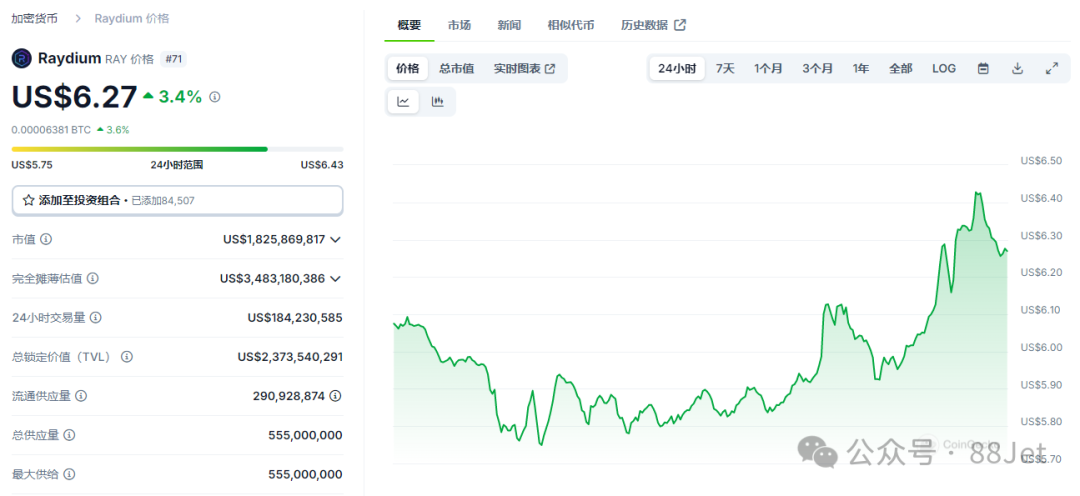Go to 加密货币 breadcrumb link
The width and height of the screenshot is (1080, 496).
click(34, 19)
